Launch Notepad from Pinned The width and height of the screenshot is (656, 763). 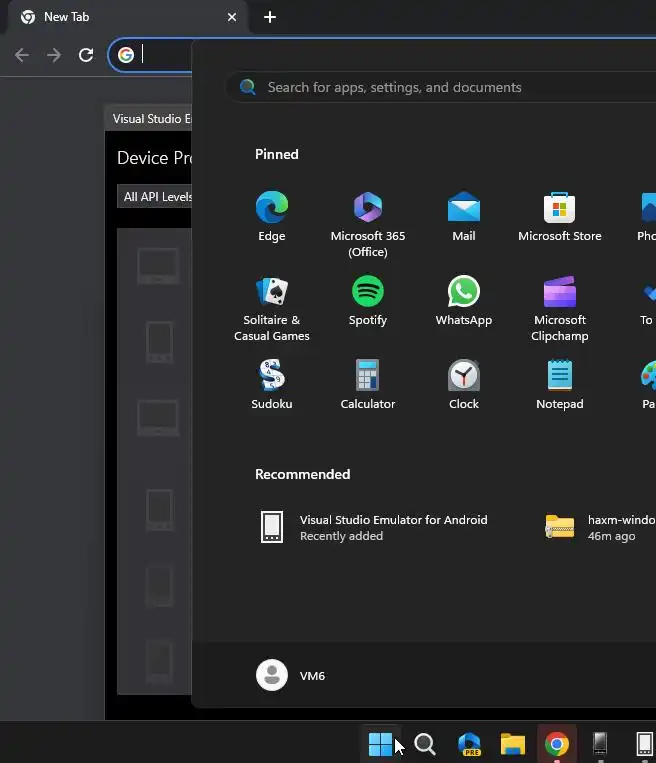(x=560, y=384)
